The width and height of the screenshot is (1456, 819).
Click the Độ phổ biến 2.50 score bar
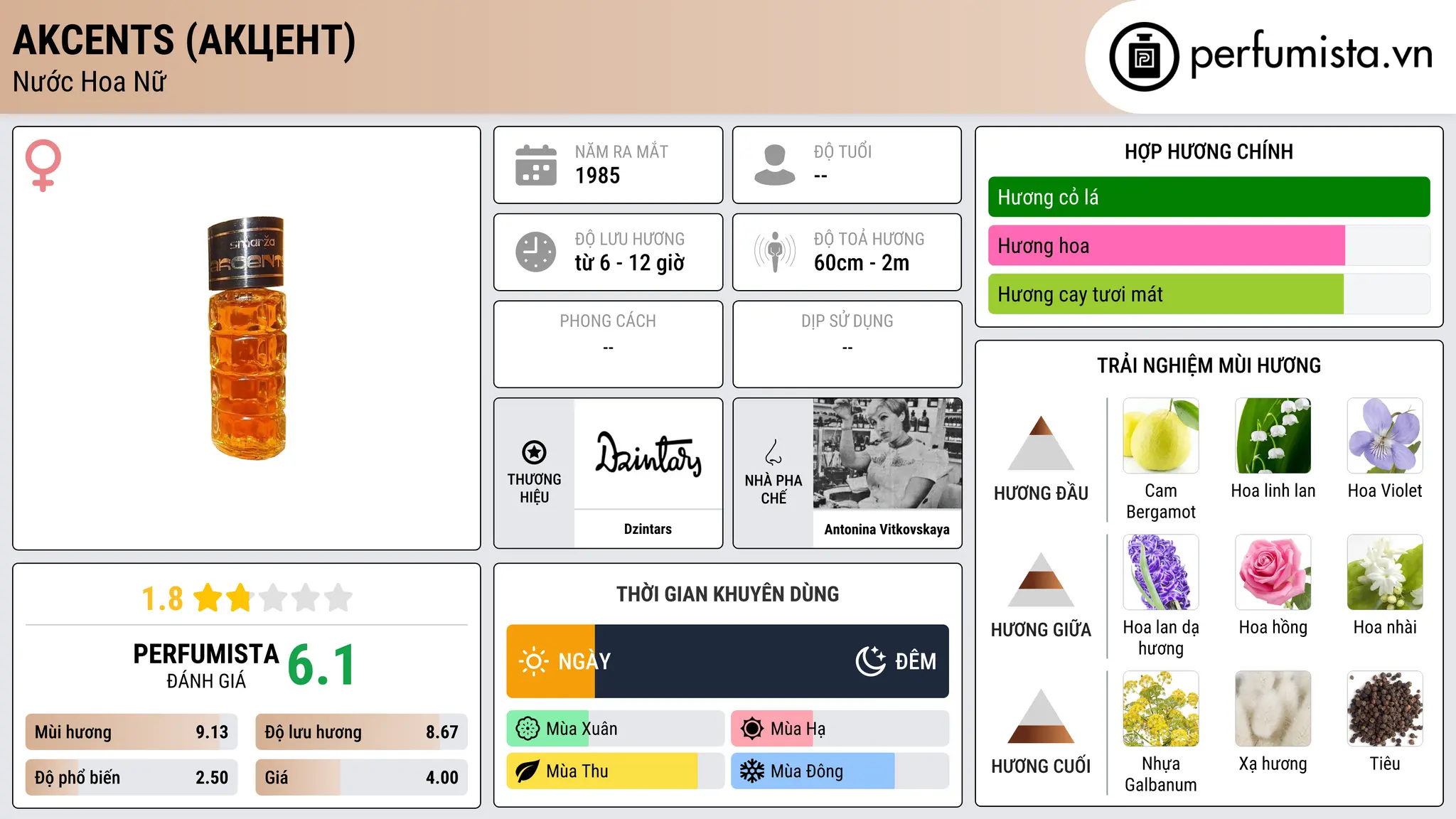[x=132, y=777]
